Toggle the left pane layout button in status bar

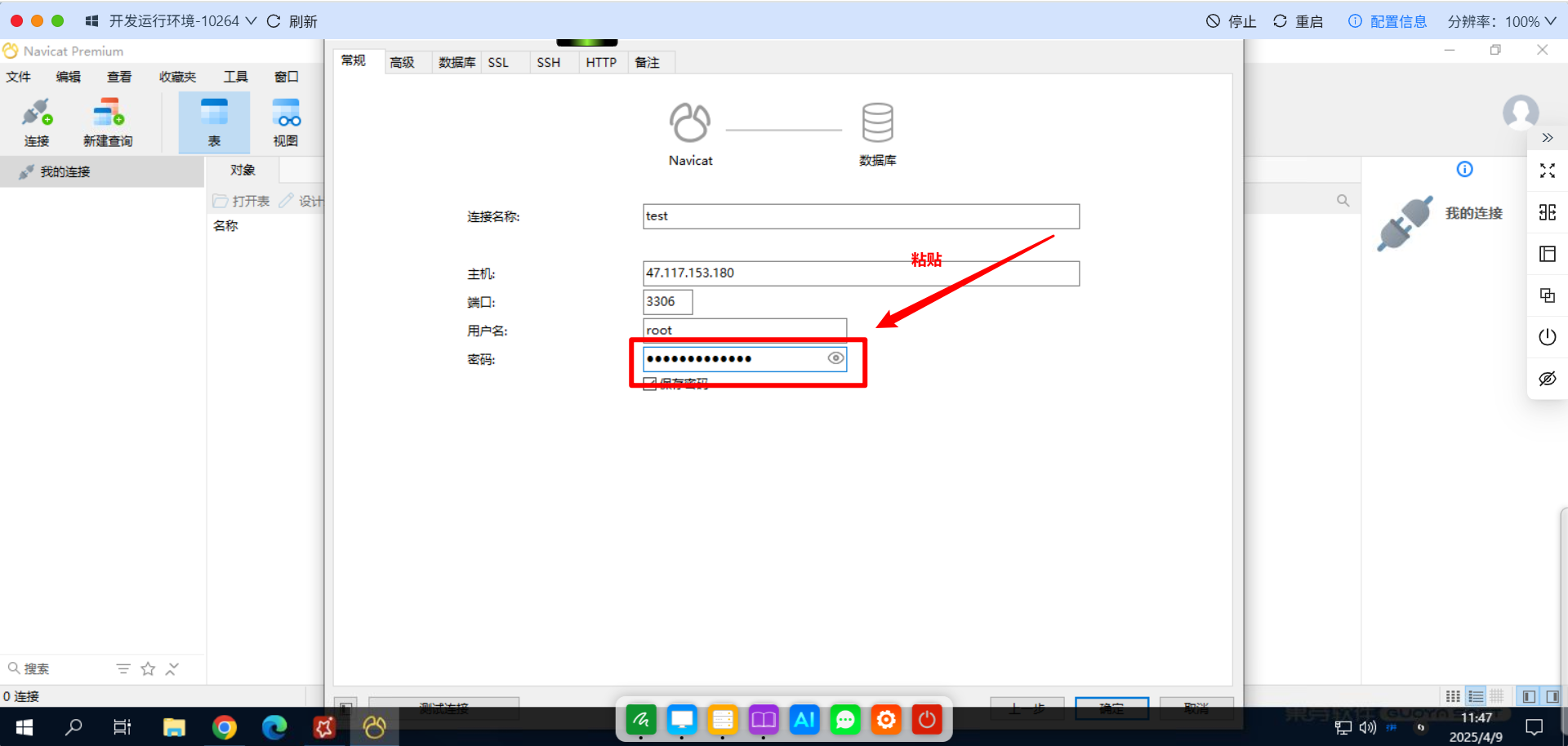point(1529,696)
